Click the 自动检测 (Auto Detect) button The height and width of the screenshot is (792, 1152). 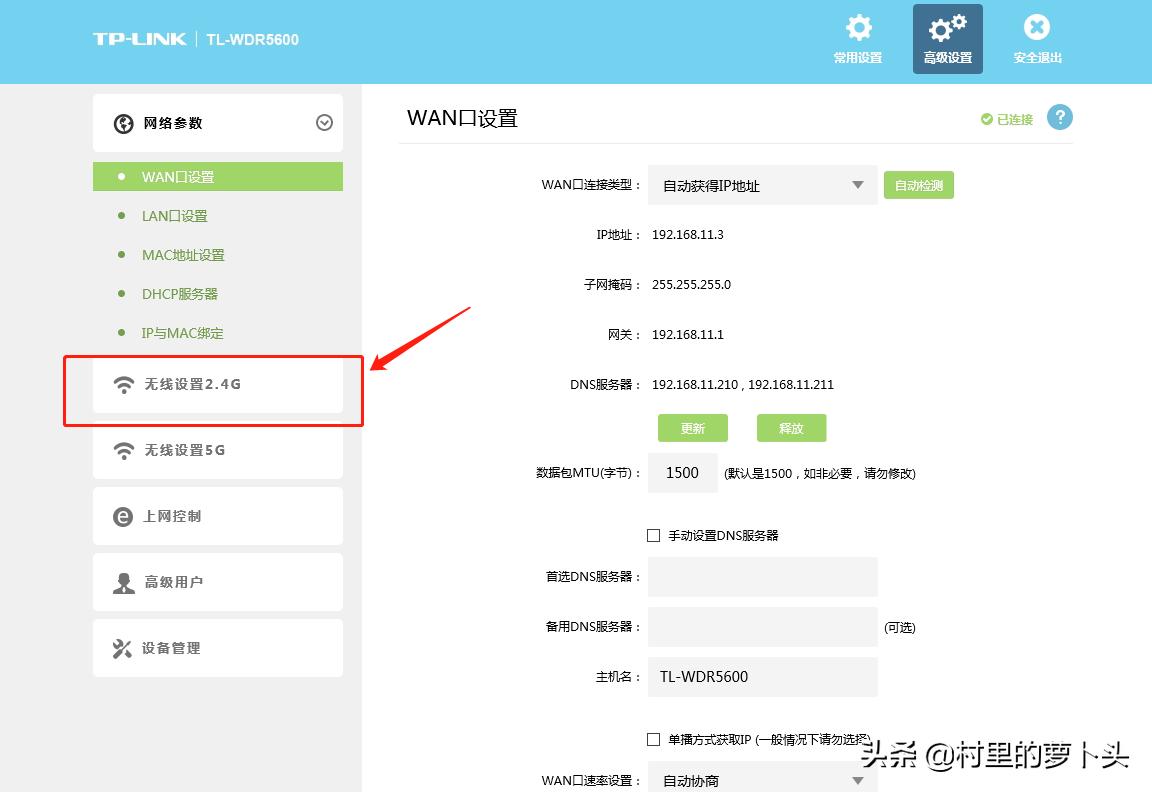(x=918, y=184)
